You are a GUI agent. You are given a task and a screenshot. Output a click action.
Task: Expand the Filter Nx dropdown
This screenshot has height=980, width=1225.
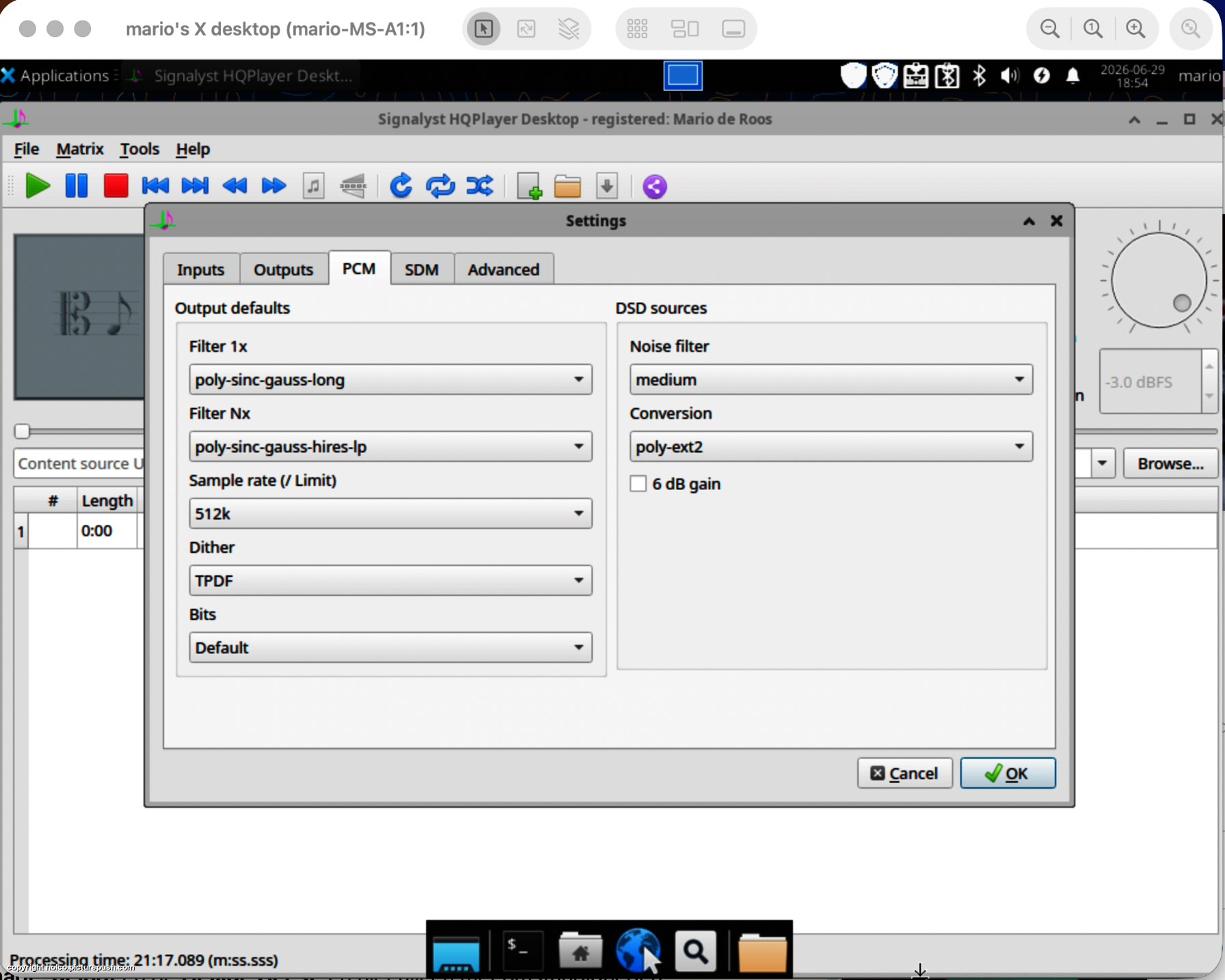(x=390, y=446)
